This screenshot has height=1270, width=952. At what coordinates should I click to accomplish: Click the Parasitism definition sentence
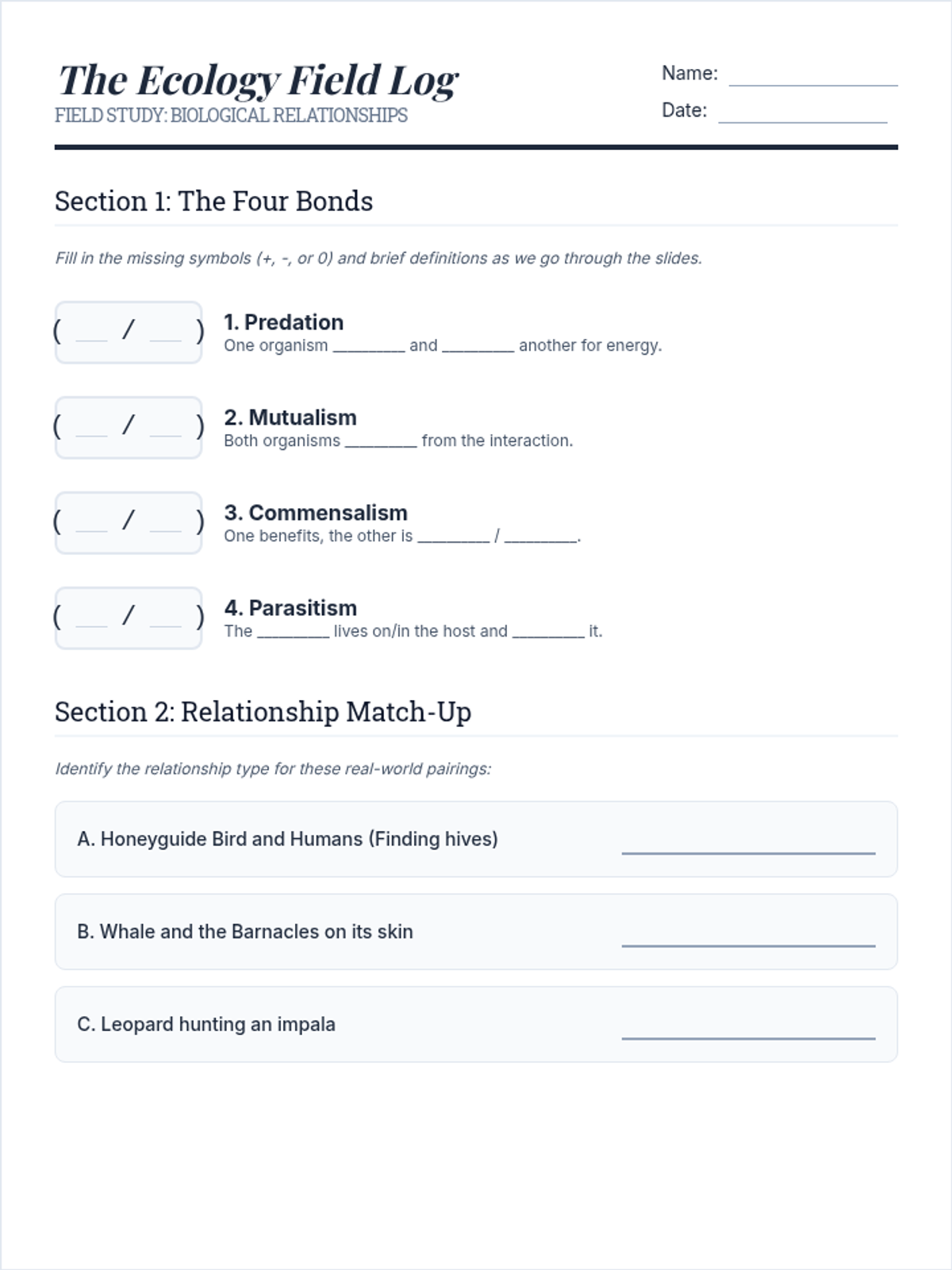coord(413,632)
